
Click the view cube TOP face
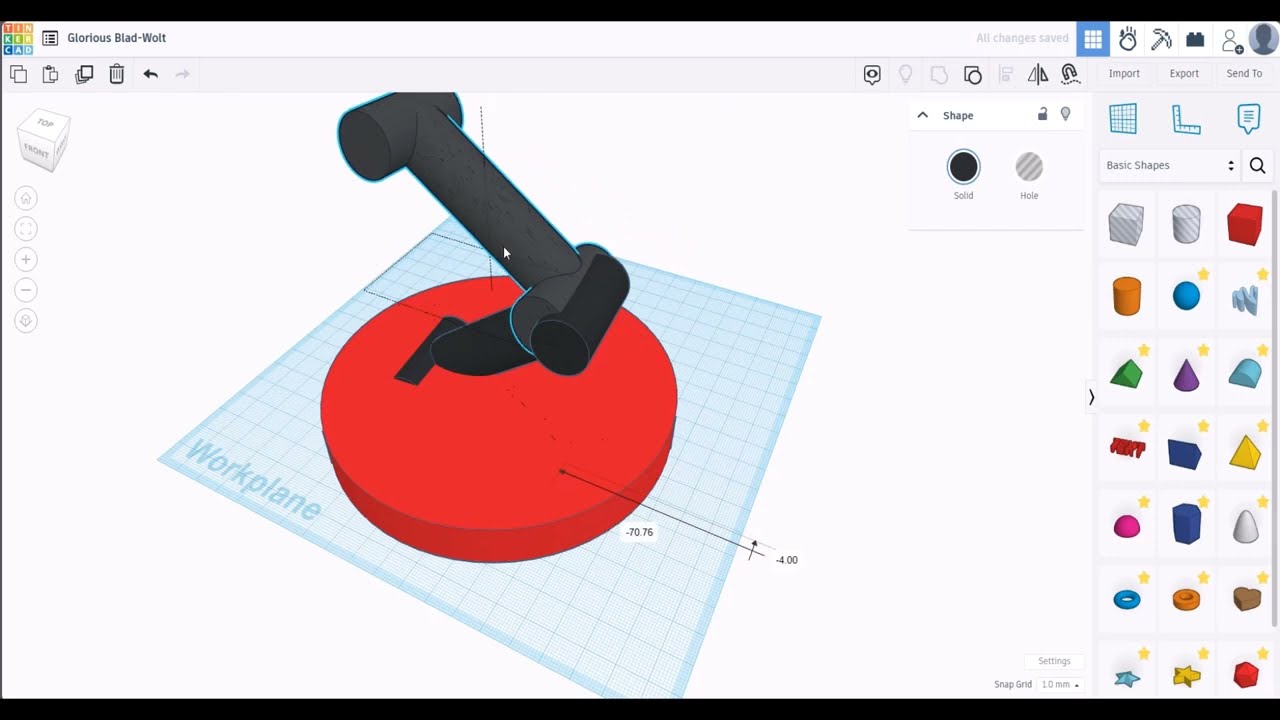[x=45, y=125]
